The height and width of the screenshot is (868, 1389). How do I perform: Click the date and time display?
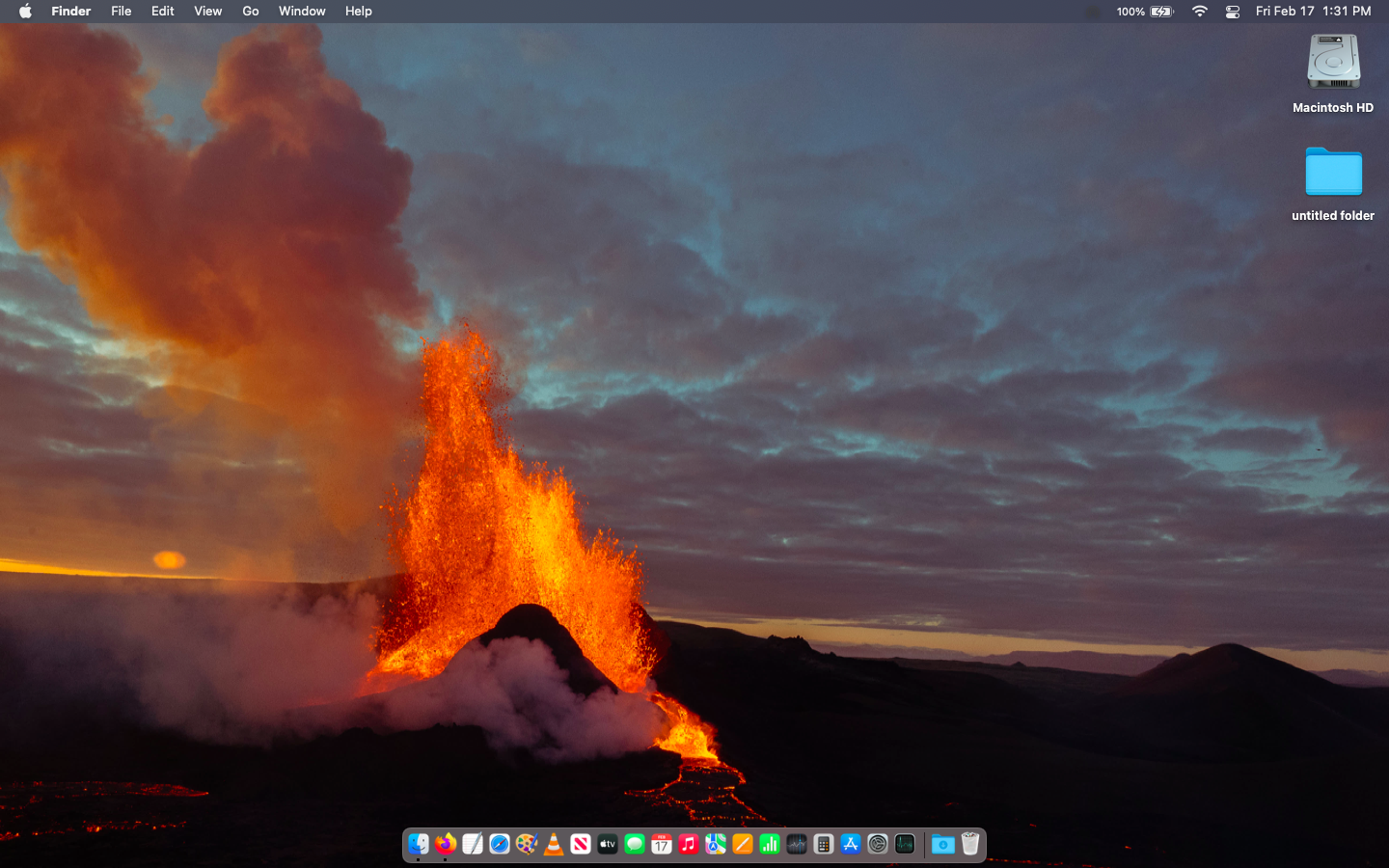1313,12
